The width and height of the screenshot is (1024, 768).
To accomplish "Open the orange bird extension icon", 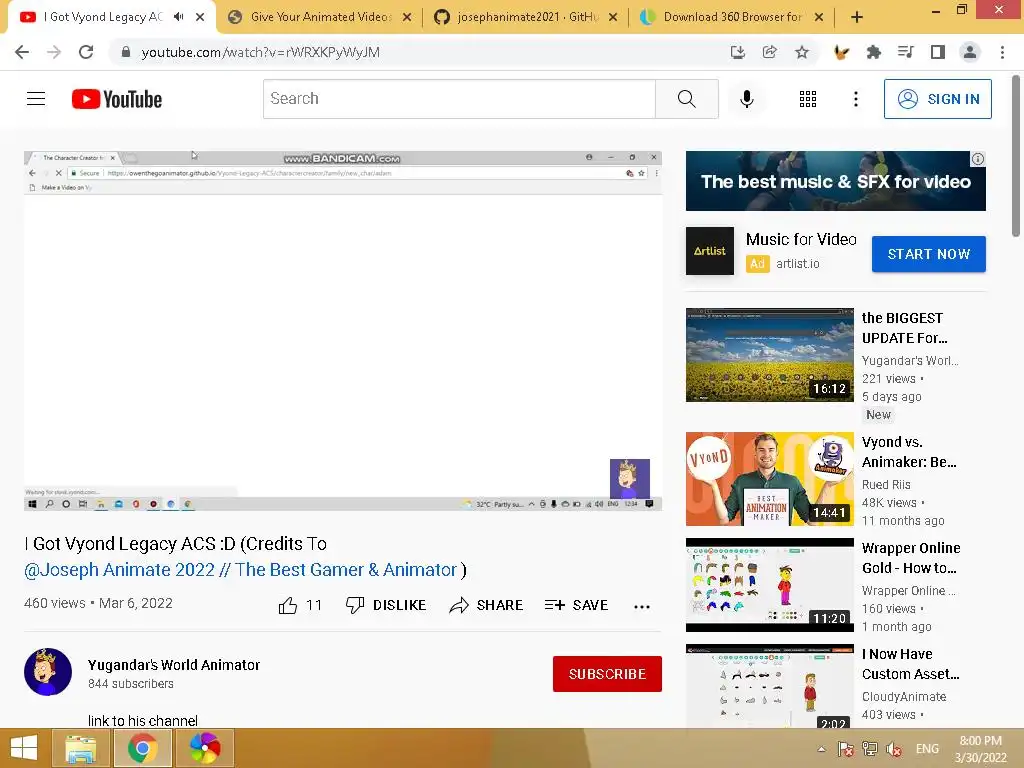I will [x=841, y=52].
